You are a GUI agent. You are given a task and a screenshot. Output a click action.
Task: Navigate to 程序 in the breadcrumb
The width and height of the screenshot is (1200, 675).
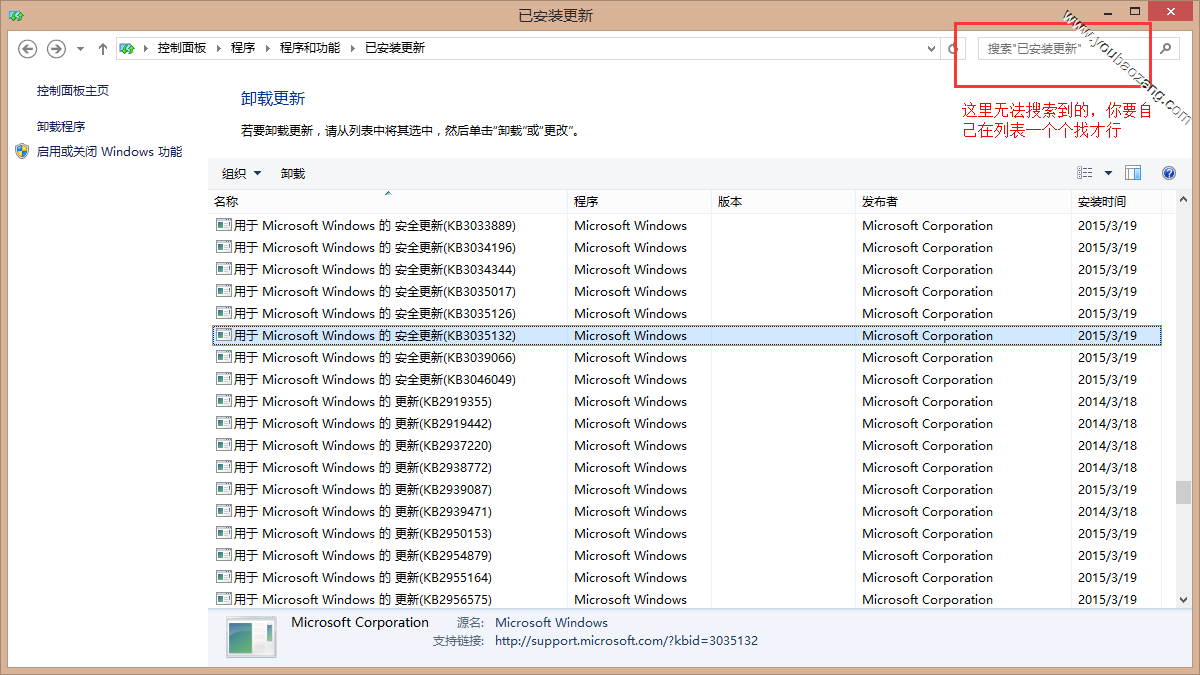243,48
